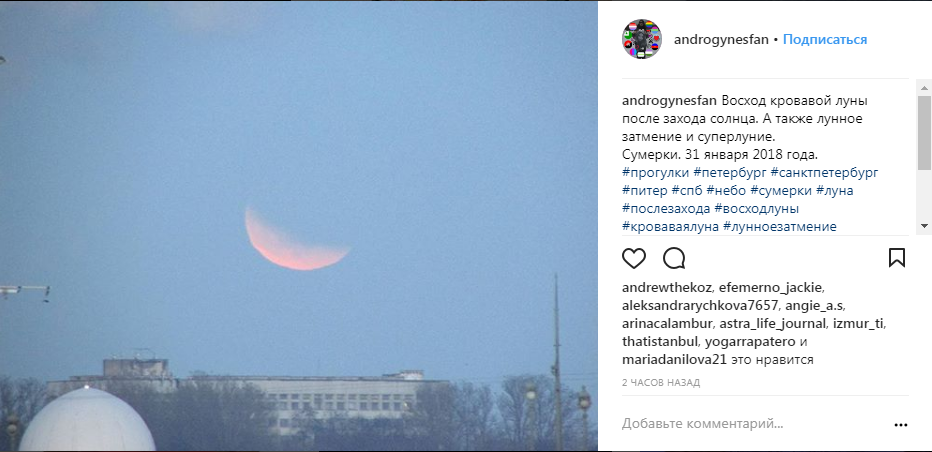Open hashtag #санктпетербург
This screenshot has height=452, width=932.
824,172
